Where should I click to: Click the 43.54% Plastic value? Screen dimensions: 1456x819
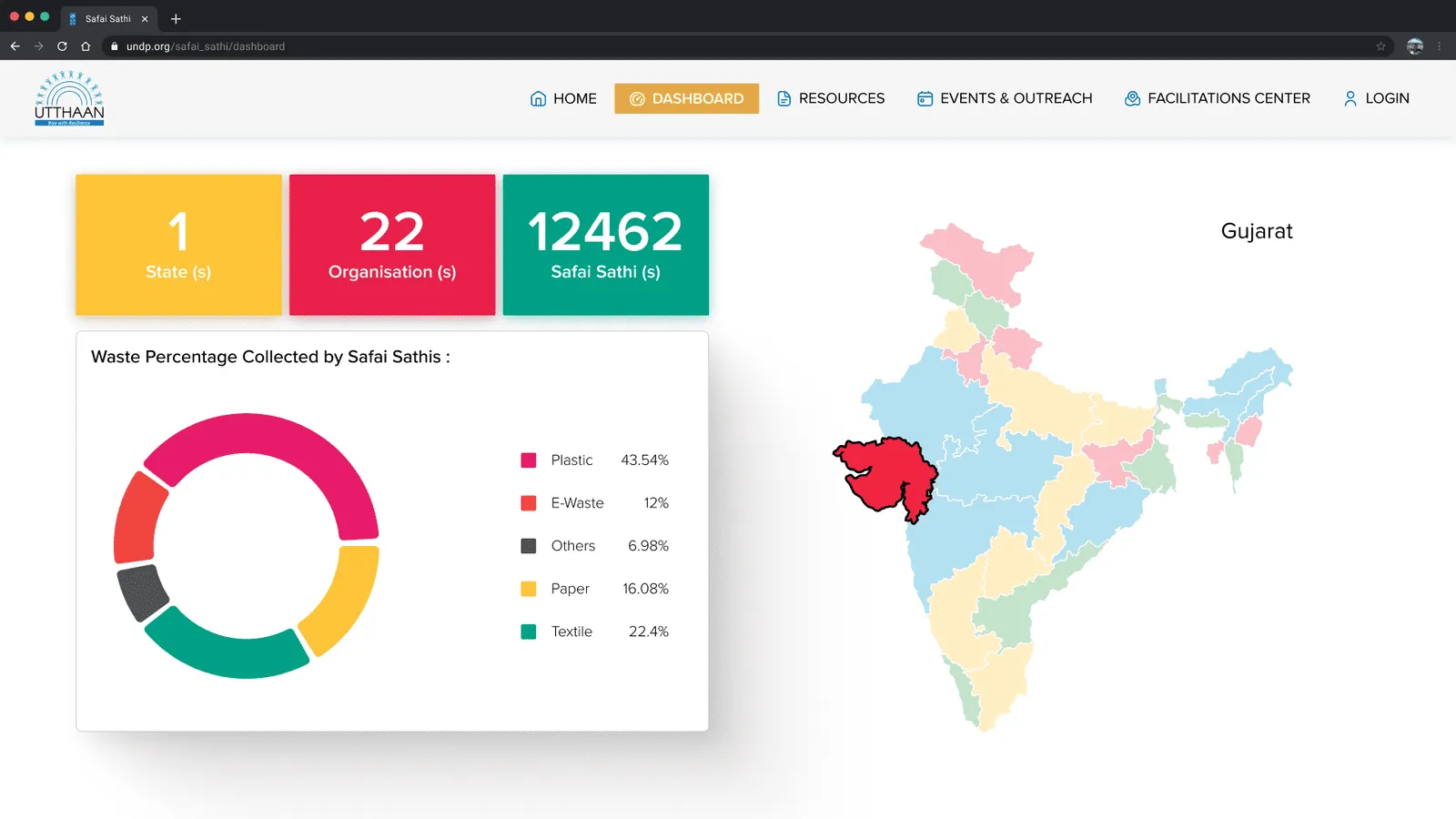(645, 460)
